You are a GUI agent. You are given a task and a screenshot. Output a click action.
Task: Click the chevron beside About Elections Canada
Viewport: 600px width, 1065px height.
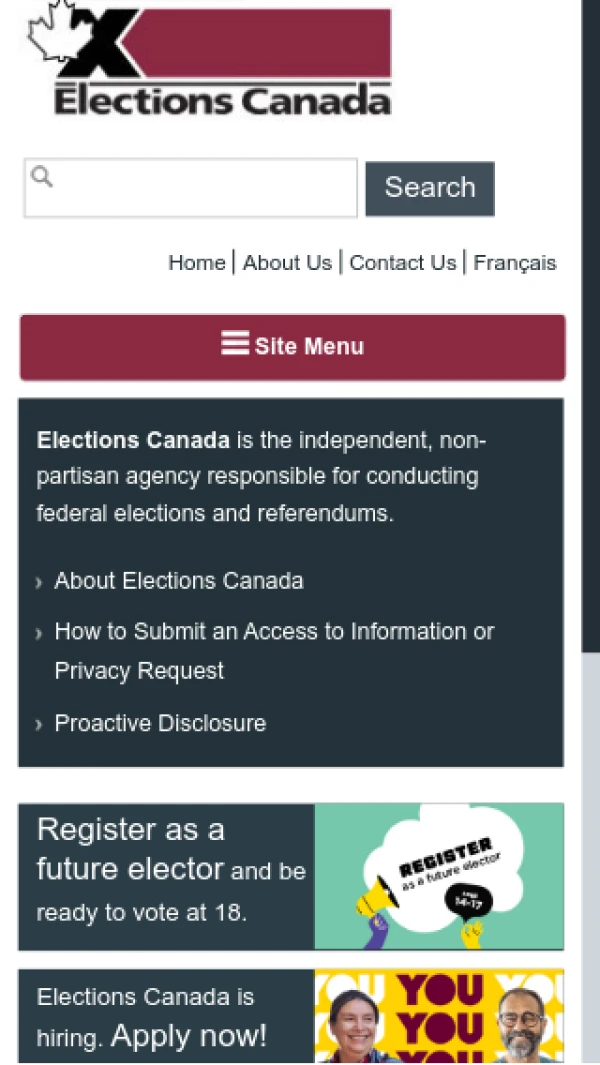38,581
